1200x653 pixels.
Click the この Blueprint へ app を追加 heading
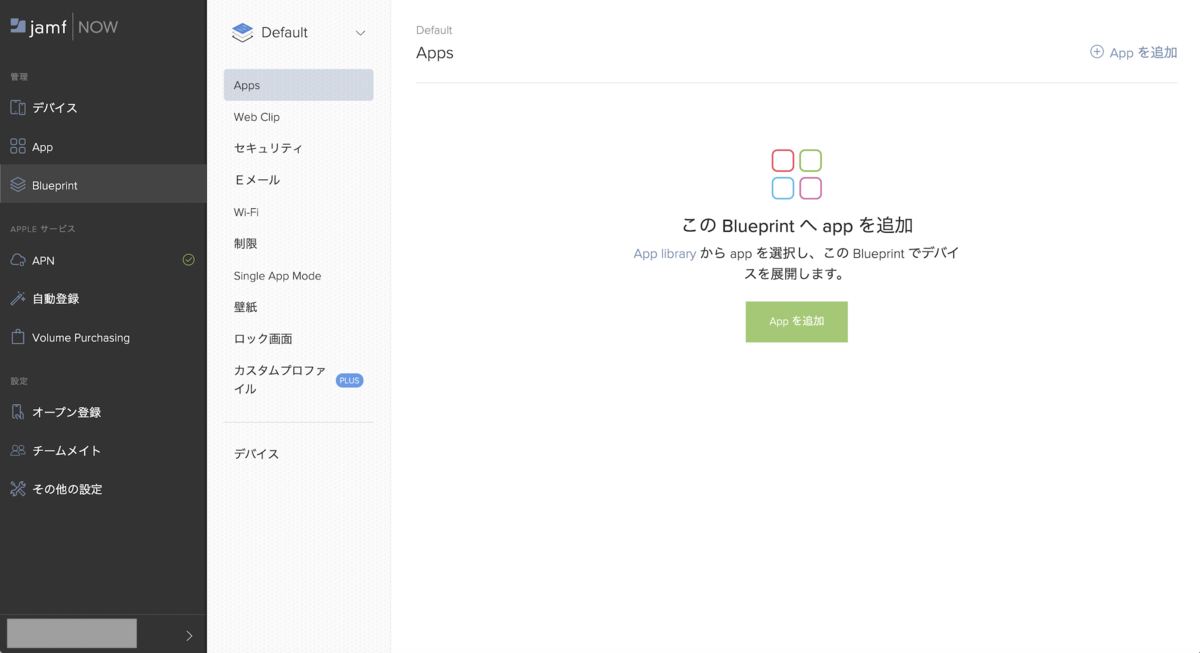coord(797,226)
